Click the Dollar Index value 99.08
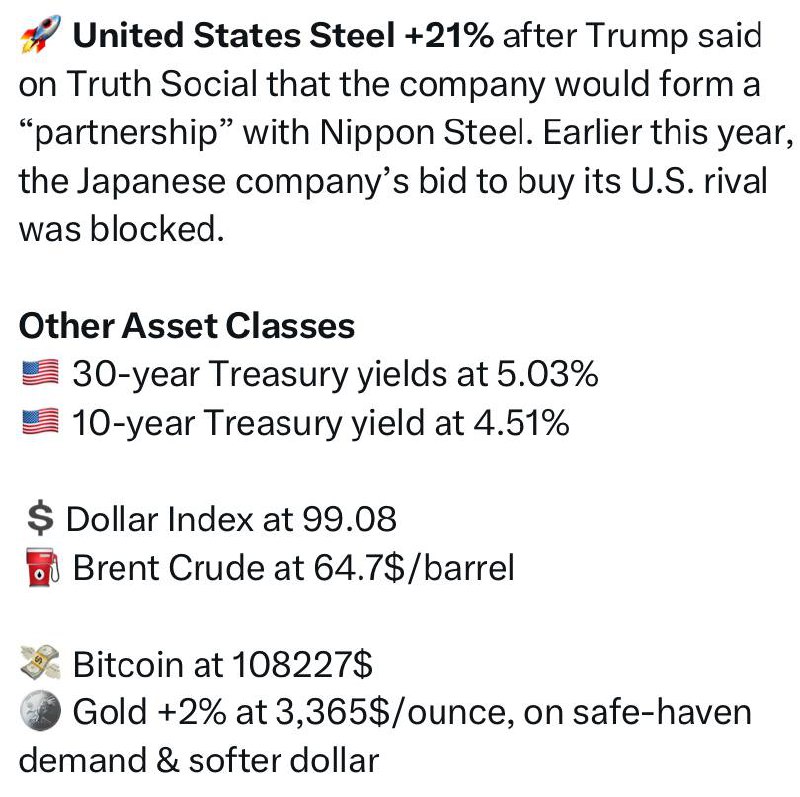The height and width of the screenshot is (797, 800). tap(349, 519)
